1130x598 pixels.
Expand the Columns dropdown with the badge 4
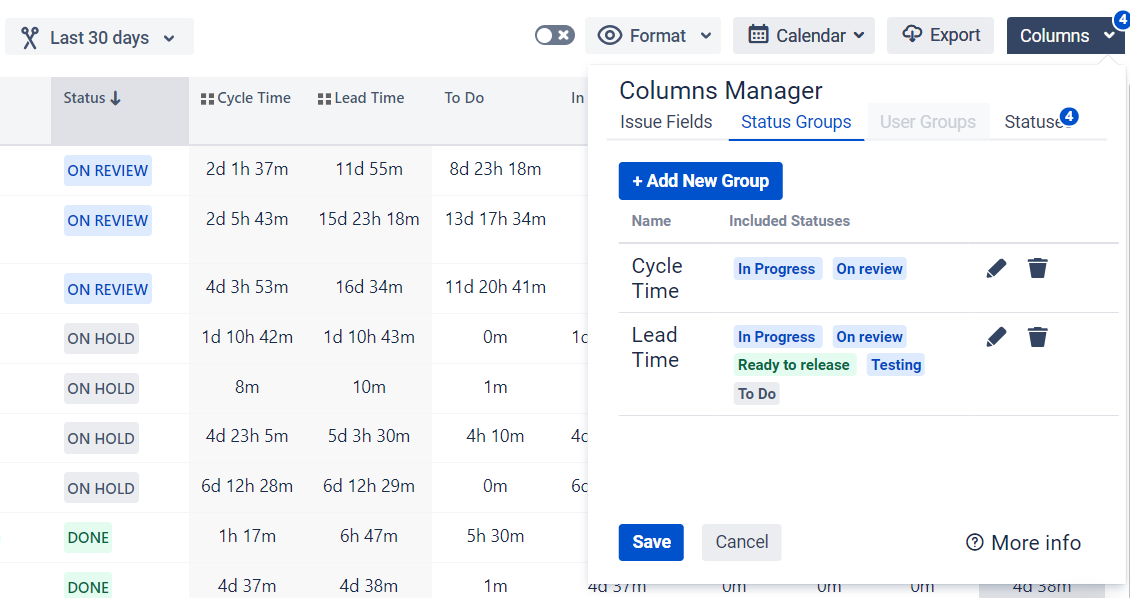(x=1065, y=35)
